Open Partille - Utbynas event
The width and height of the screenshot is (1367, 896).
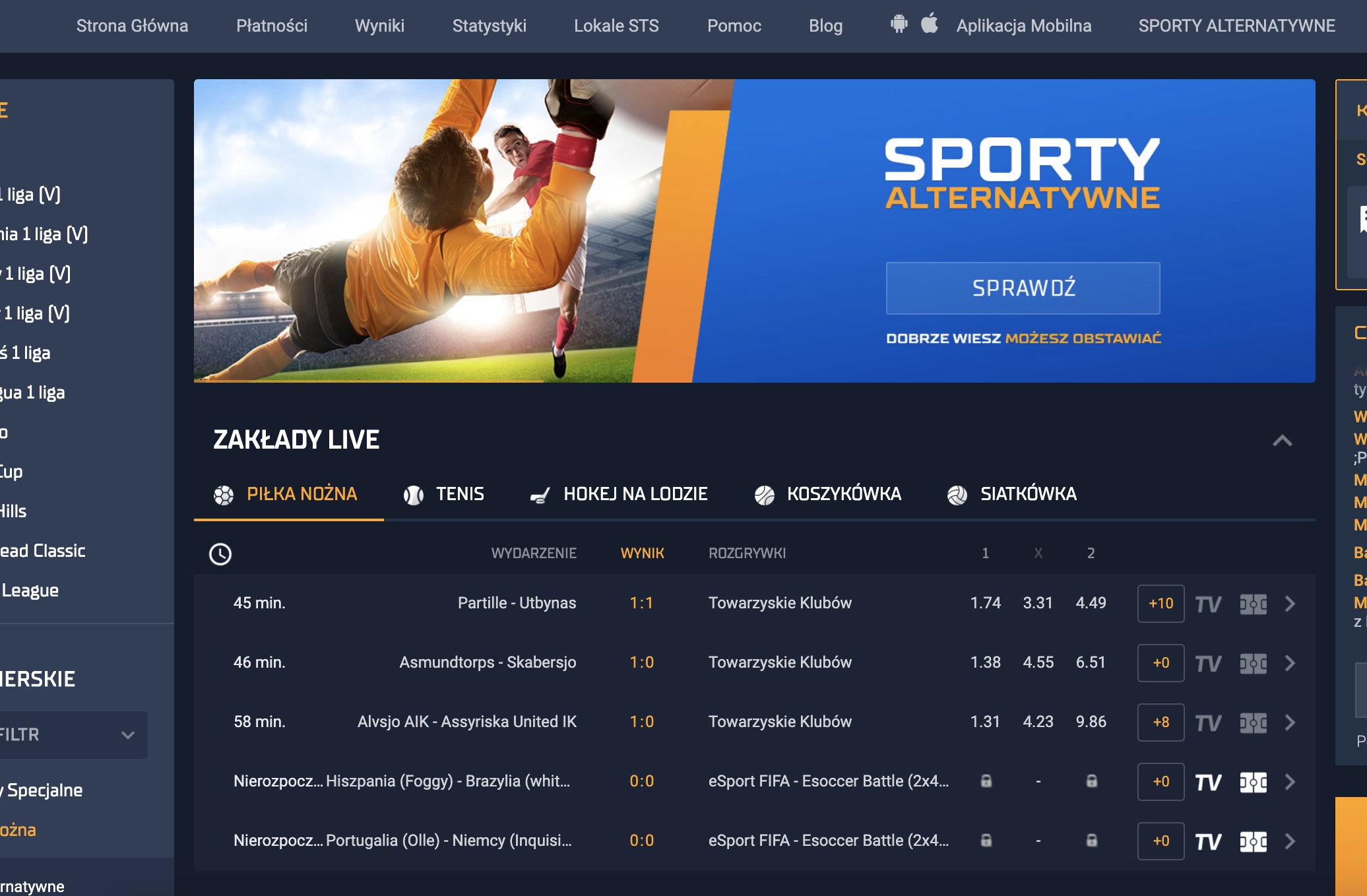[x=517, y=603]
